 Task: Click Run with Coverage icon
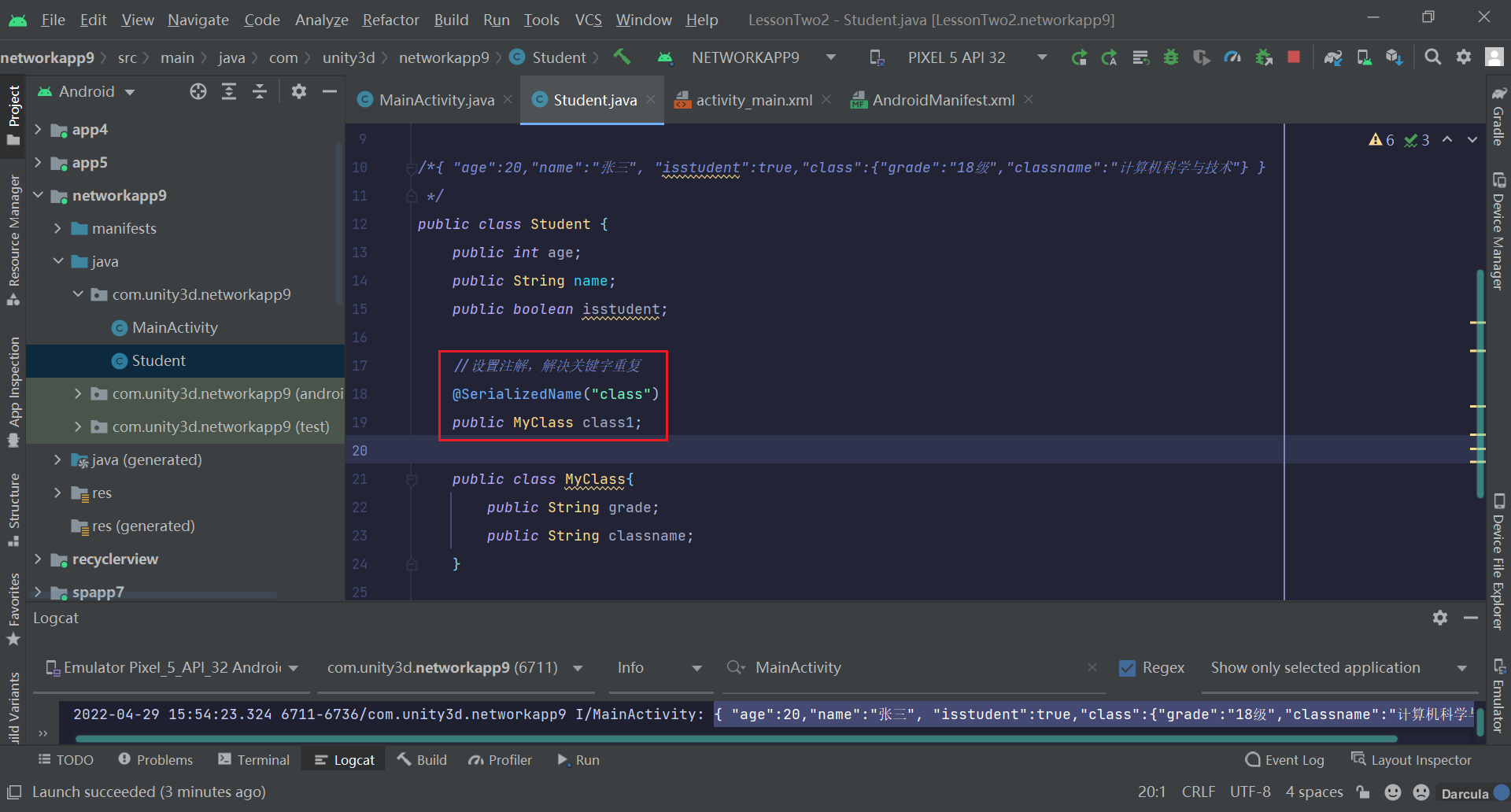point(1202,57)
